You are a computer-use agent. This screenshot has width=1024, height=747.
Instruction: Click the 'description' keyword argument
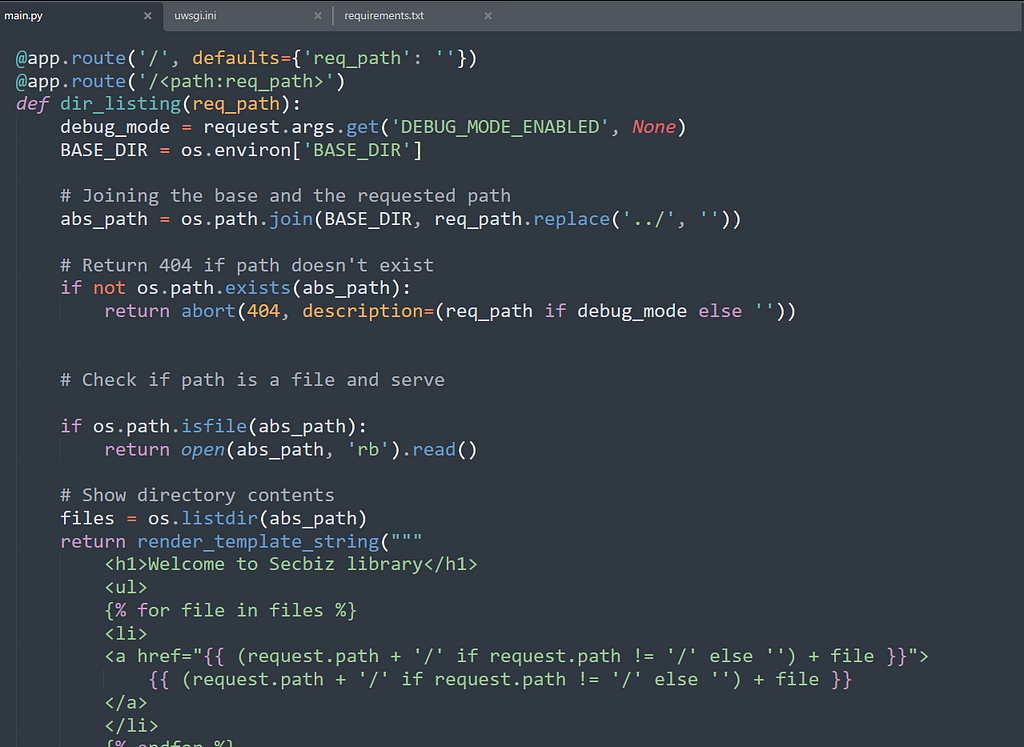click(x=362, y=311)
